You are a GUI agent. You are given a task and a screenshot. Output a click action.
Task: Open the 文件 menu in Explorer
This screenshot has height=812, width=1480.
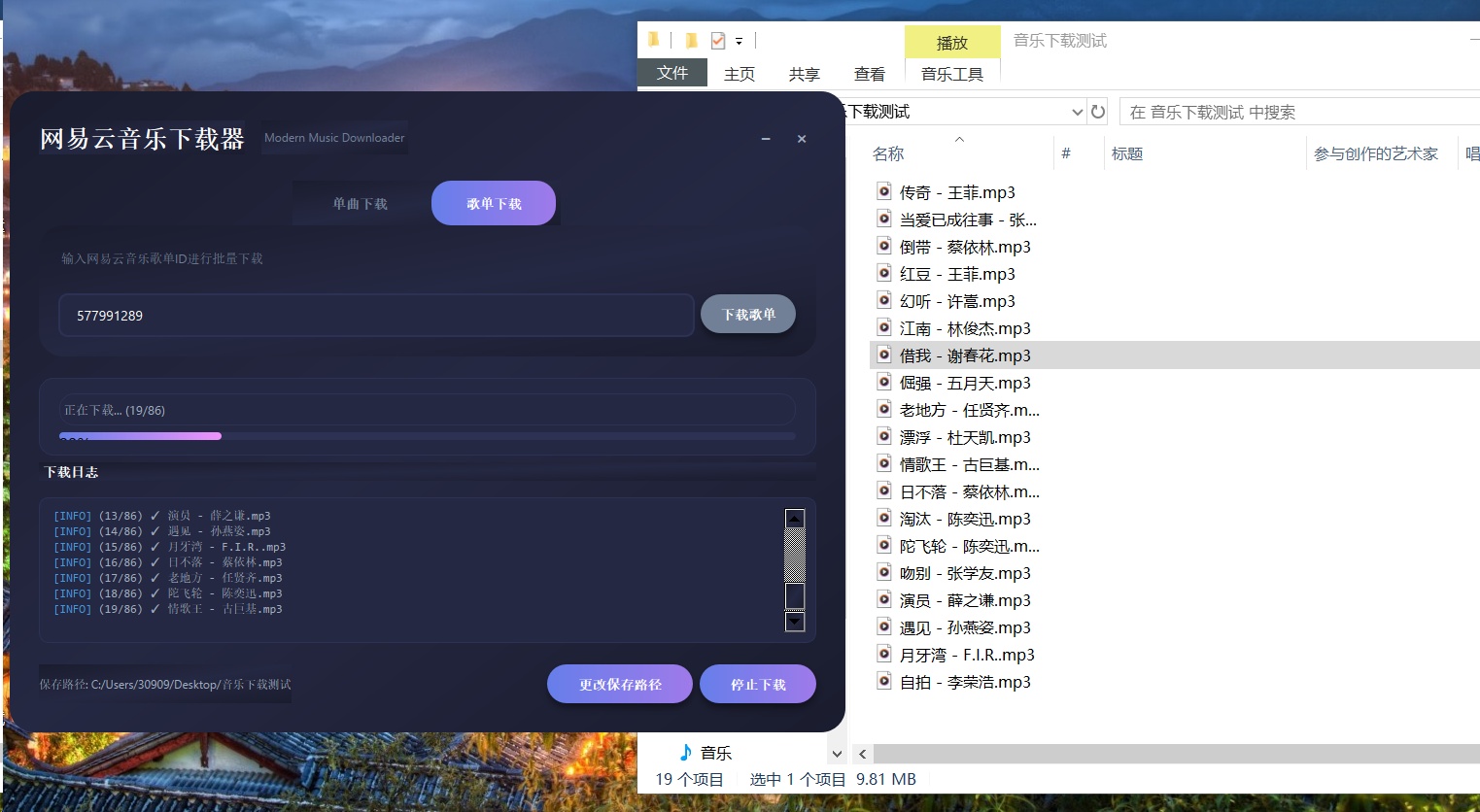pyautogui.click(x=672, y=73)
